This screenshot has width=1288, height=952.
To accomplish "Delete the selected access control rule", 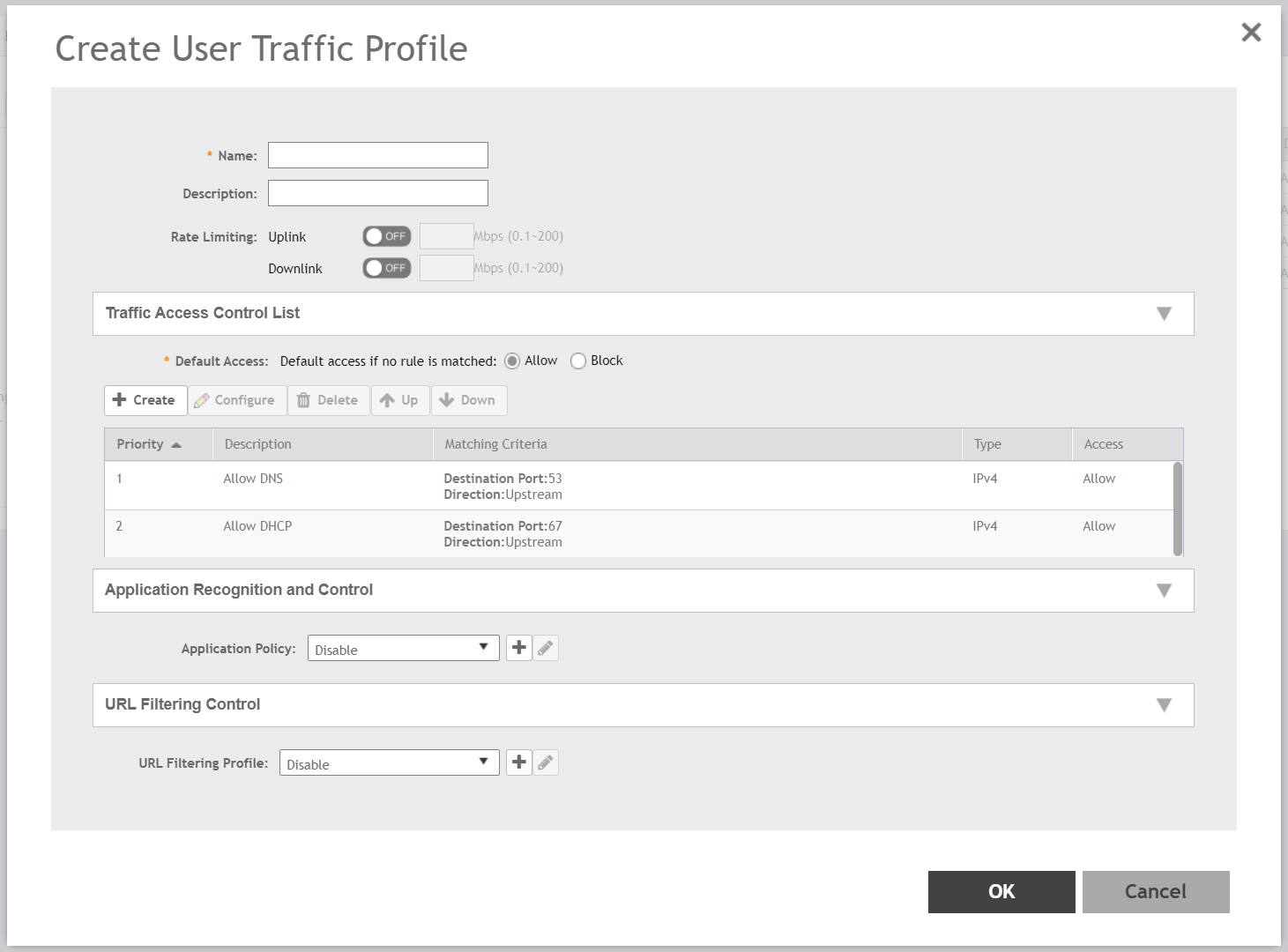I will point(328,400).
